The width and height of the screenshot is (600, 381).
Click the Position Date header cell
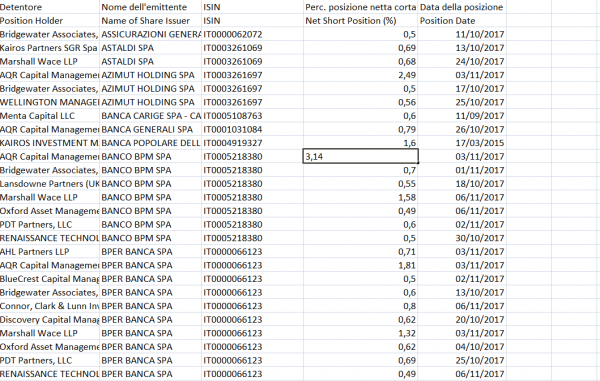tap(462, 21)
